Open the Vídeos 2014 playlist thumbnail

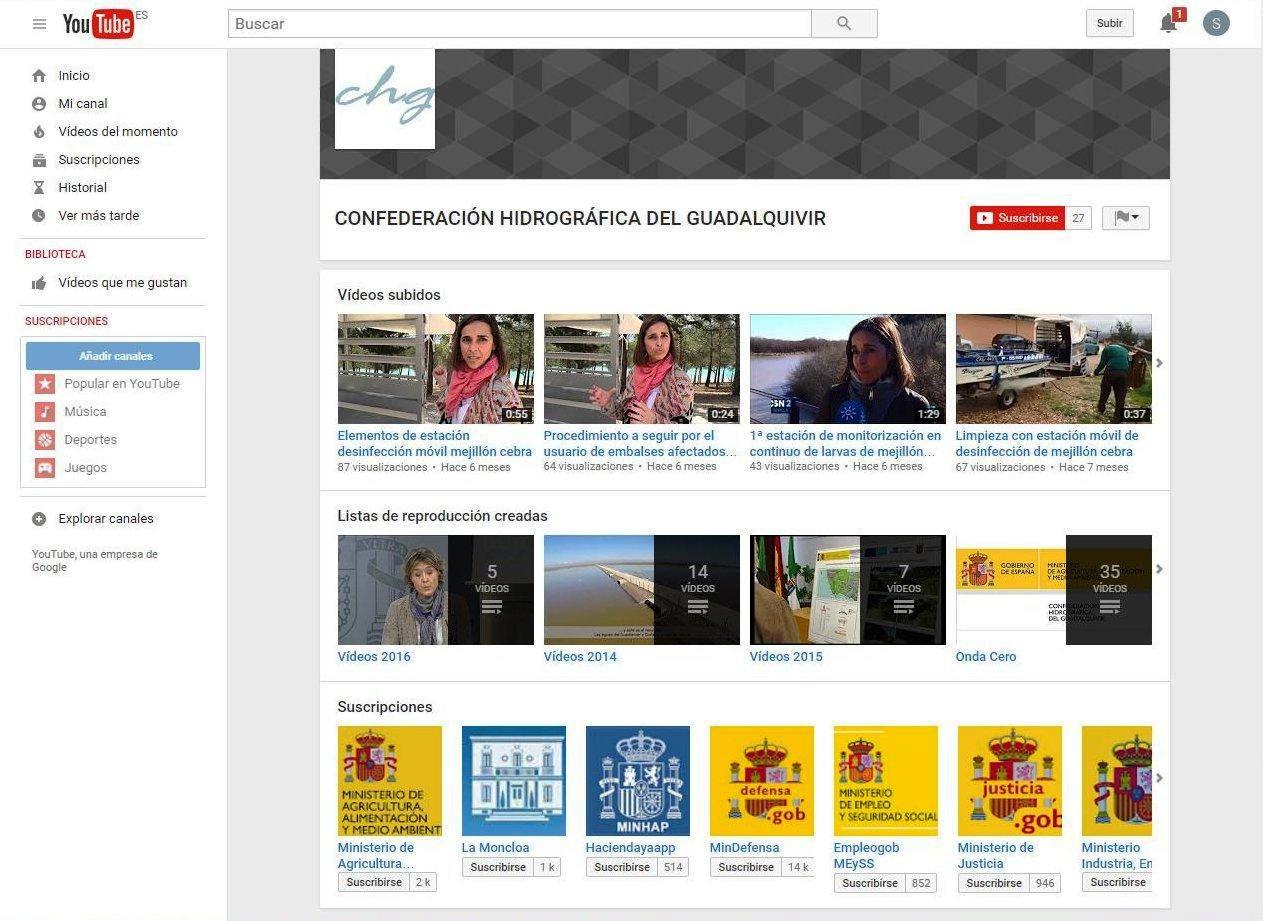click(x=642, y=590)
